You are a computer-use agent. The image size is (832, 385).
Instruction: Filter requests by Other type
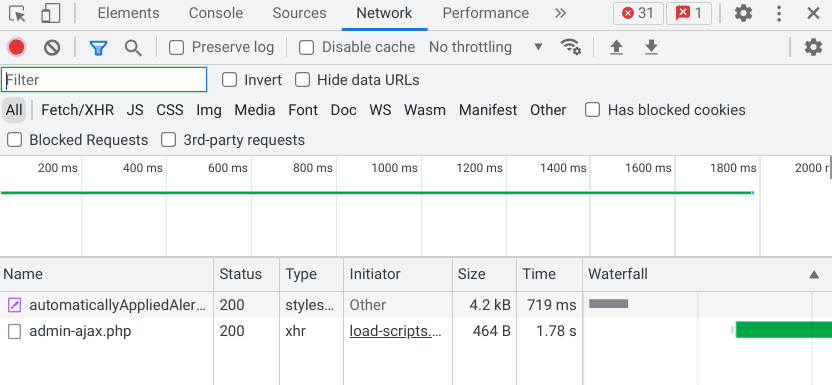coord(548,110)
